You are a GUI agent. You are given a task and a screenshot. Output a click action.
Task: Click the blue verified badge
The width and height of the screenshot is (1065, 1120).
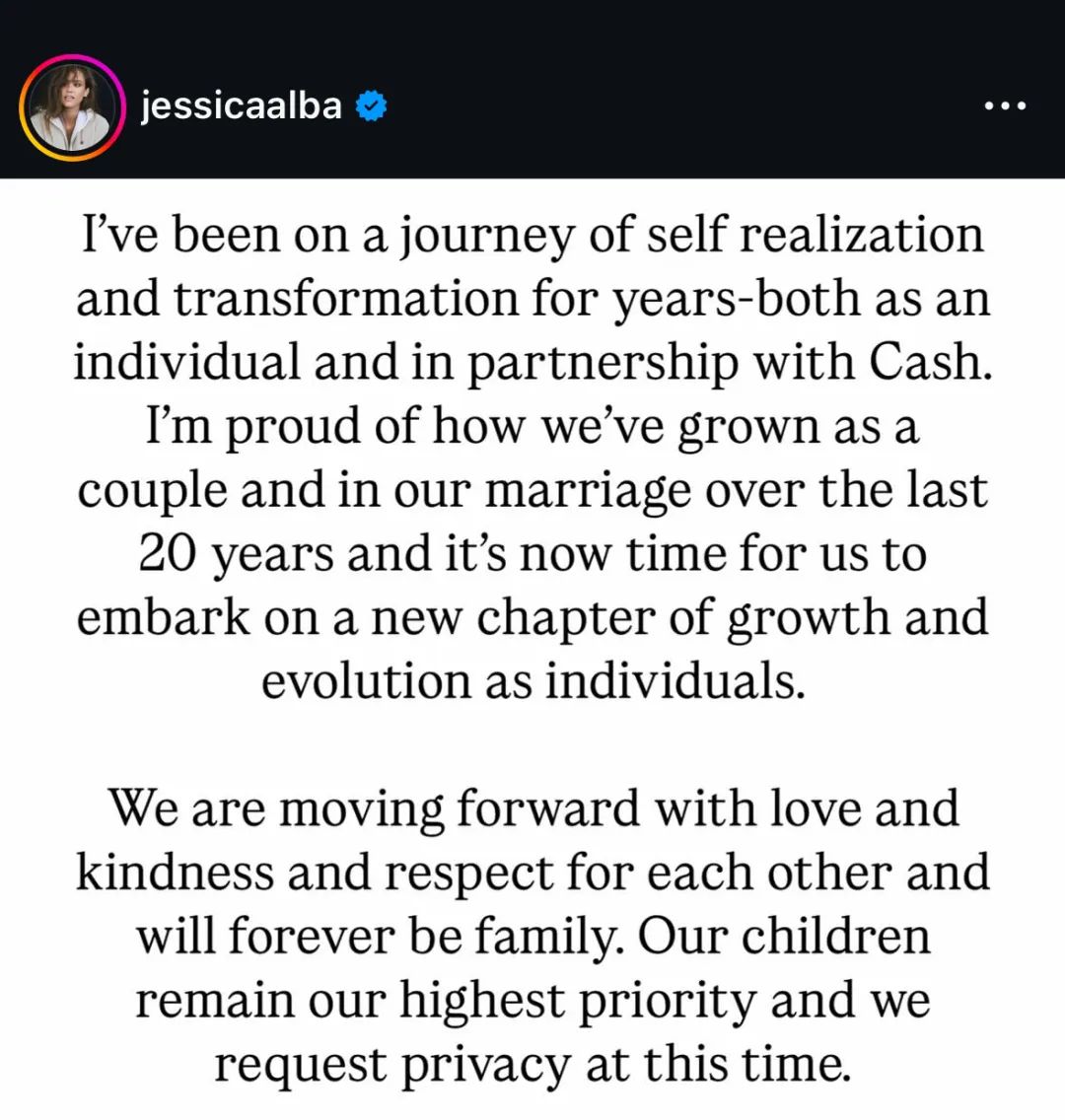(372, 105)
